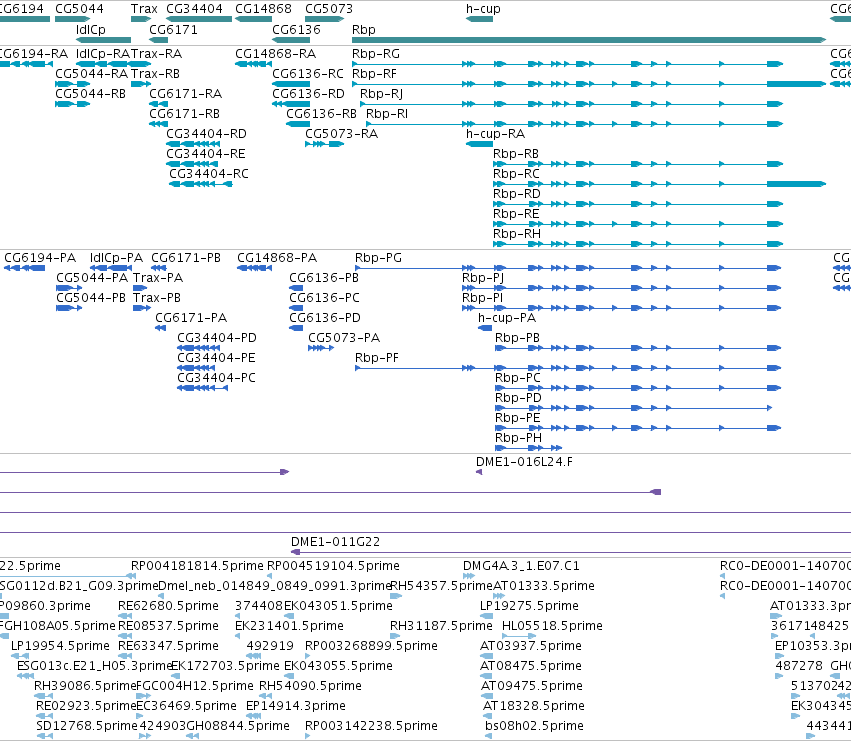Viewport: 851px width, 741px height.
Task: Select the CG6171-RB transcript label
Action: click(x=185, y=114)
